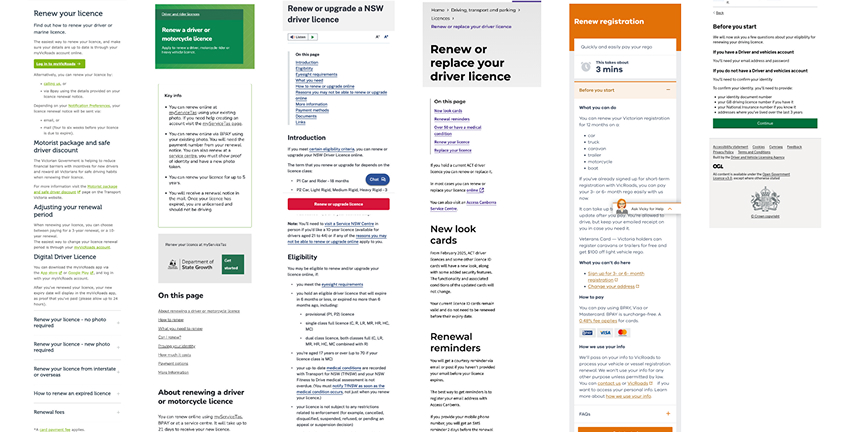Decrease text size with the smaller A icon
Viewport: 855px width, 433px height.
(x=377, y=37)
